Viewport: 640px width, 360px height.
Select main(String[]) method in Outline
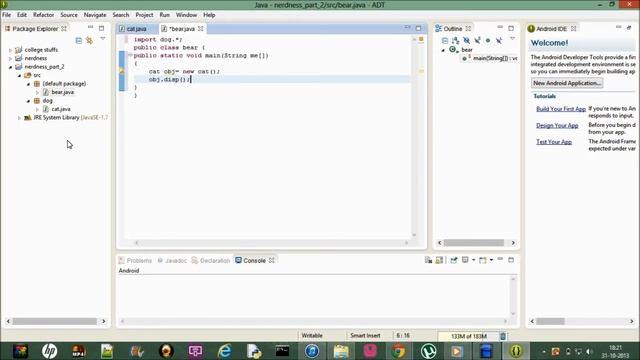pos(491,58)
